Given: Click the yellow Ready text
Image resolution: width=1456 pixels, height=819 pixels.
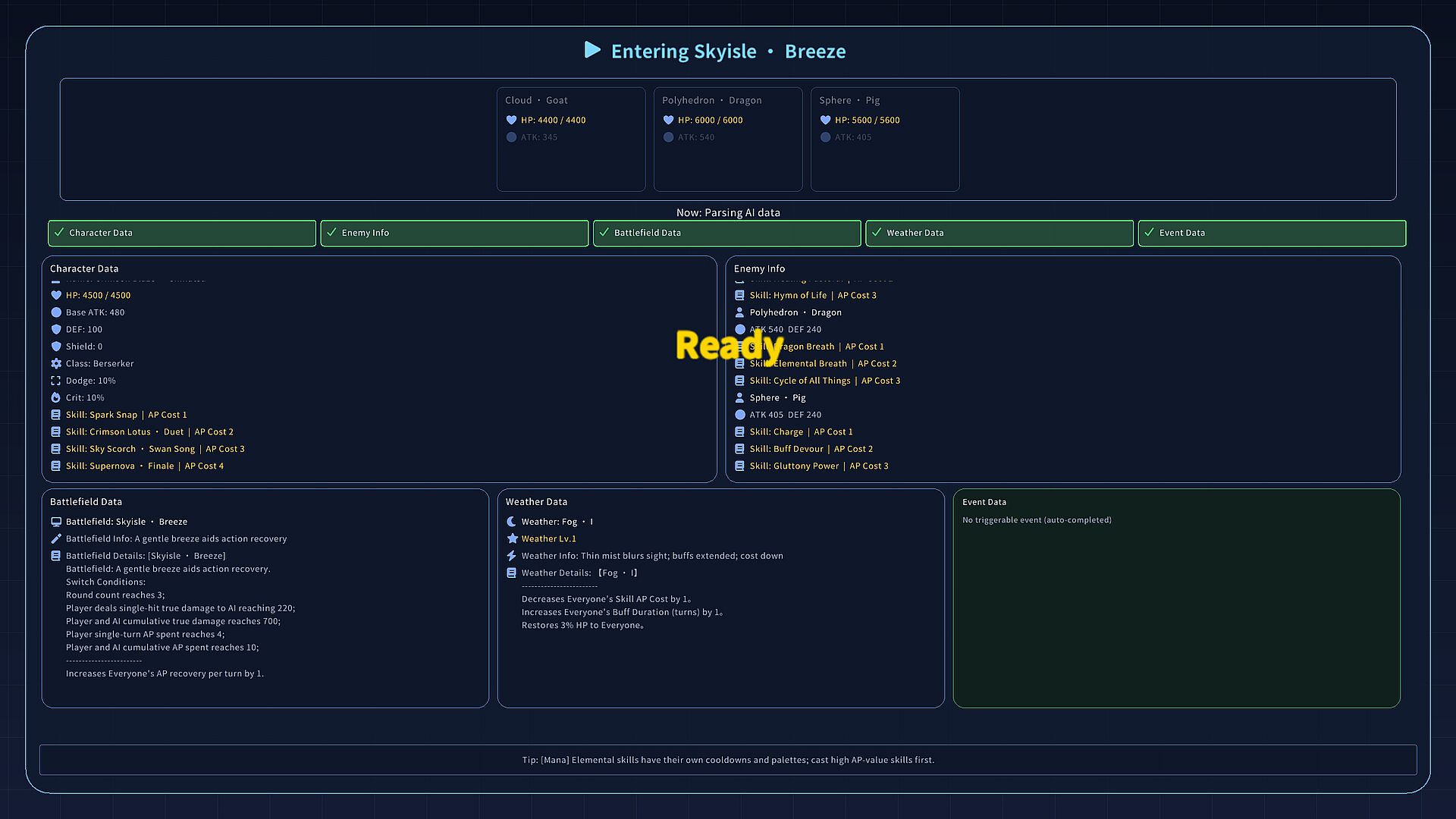Looking at the screenshot, I should coord(730,346).
